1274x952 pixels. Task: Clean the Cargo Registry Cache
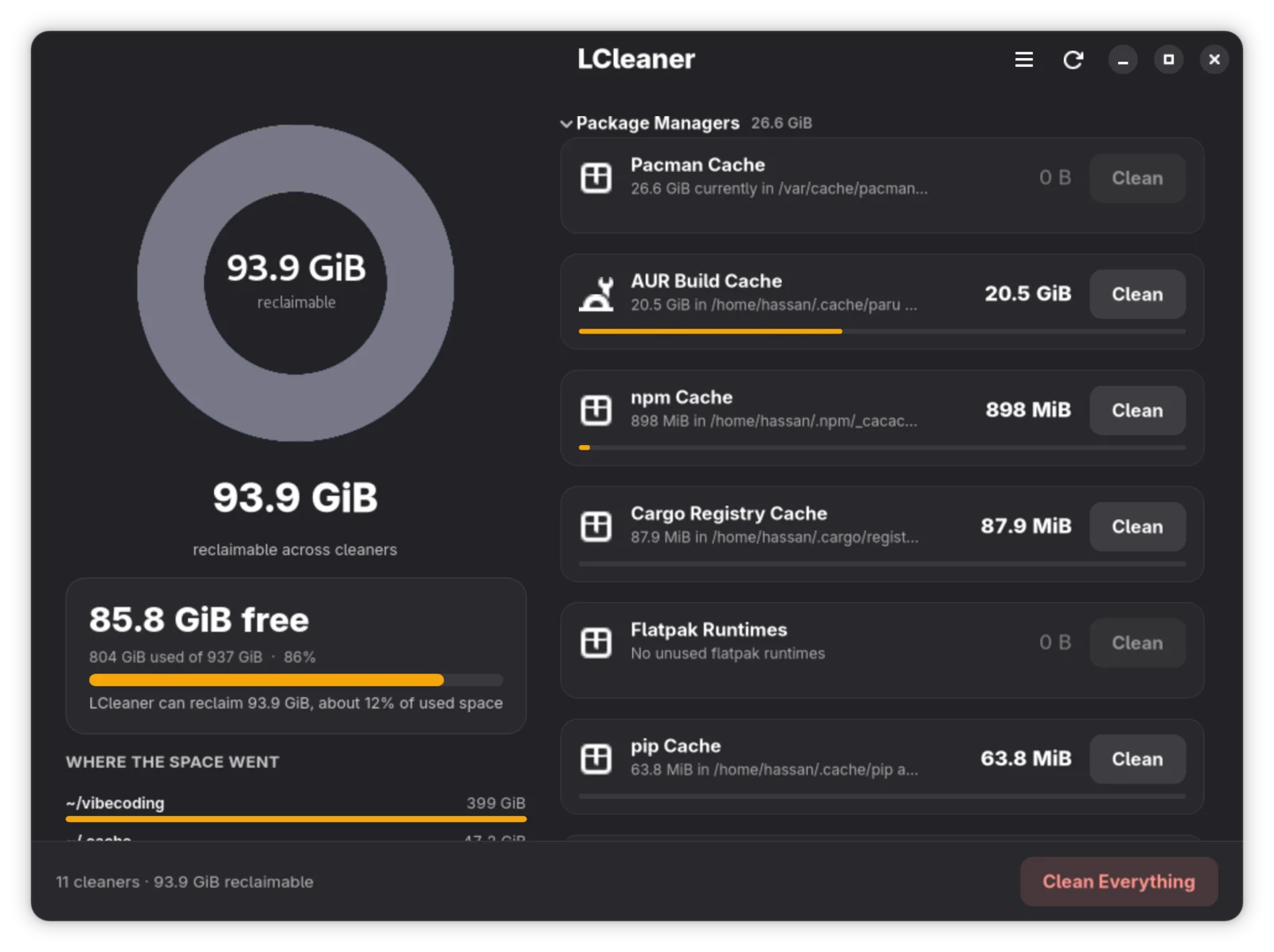coord(1137,527)
